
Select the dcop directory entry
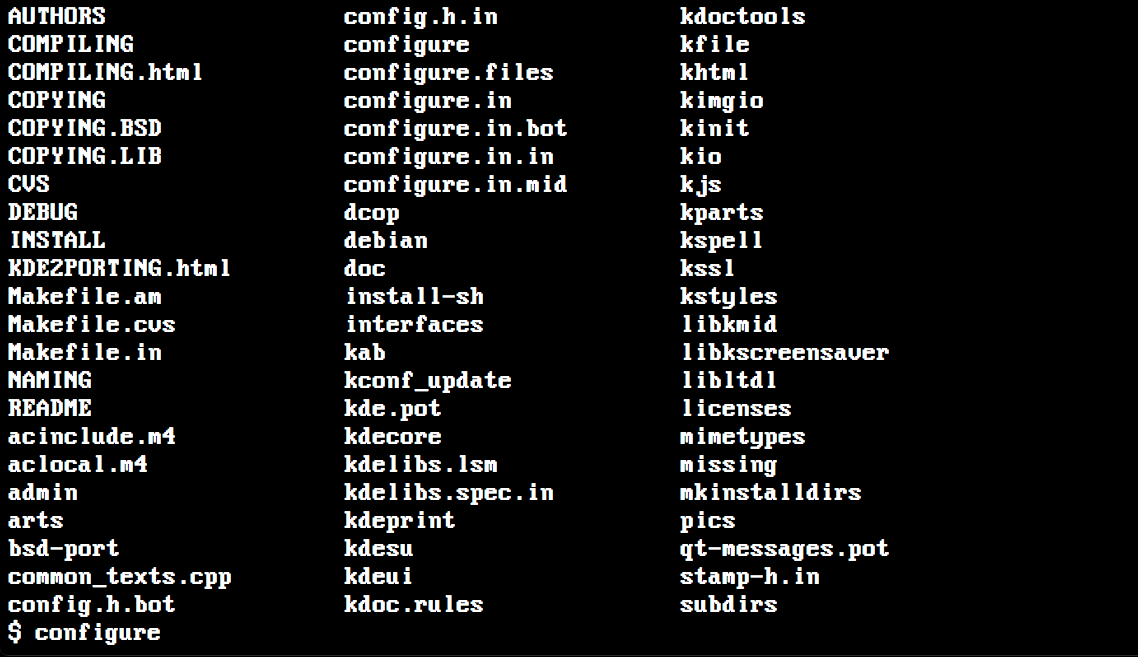tap(372, 213)
